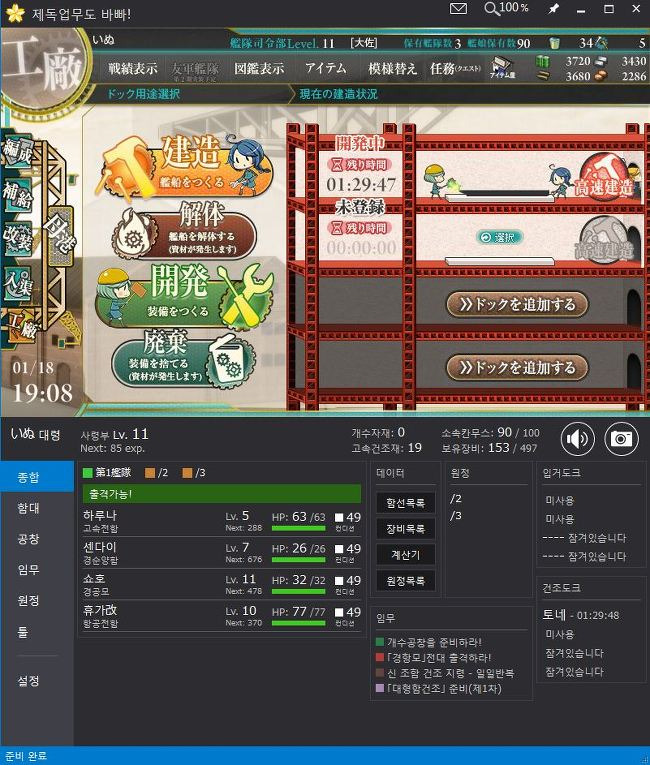The image size is (650, 765).
Task: Expand the second ドックを追加する dock slot
Action: coord(517,367)
